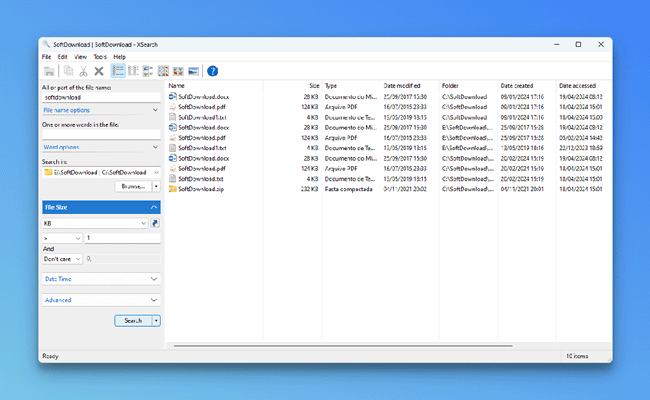The height and width of the screenshot is (400, 650).
Task: Sort by the Date created column header
Action: tap(527, 86)
